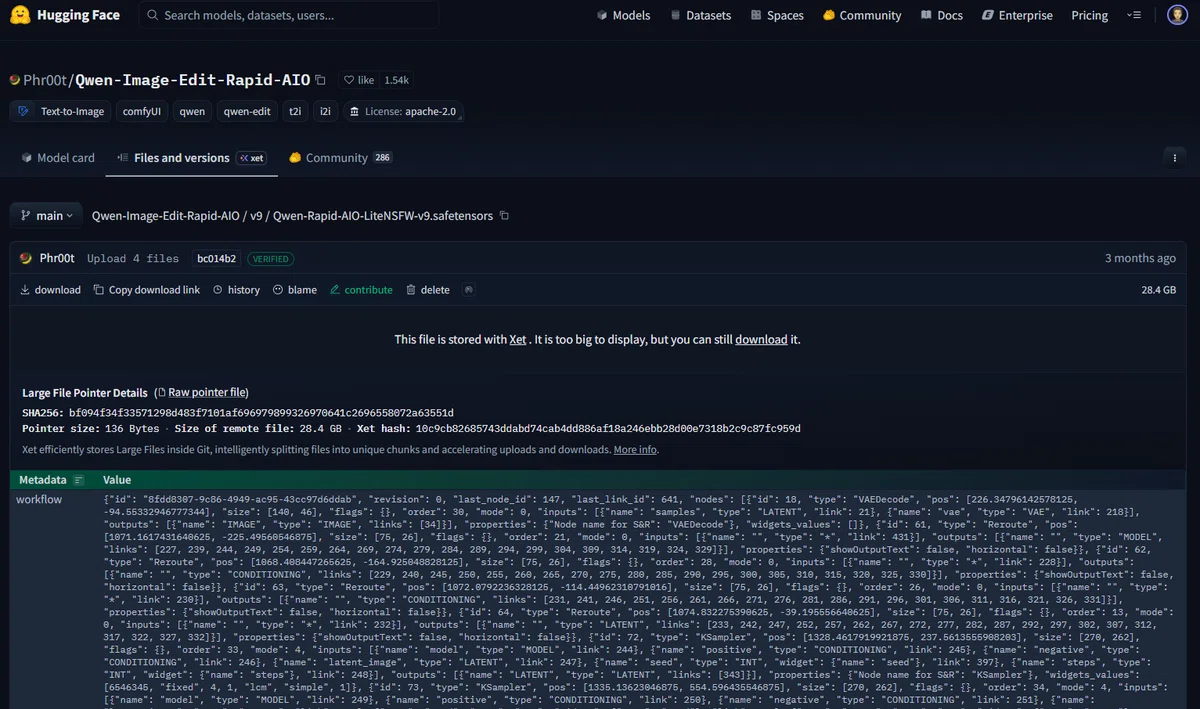Focus the search models, datasets, users field

[x=289, y=15]
